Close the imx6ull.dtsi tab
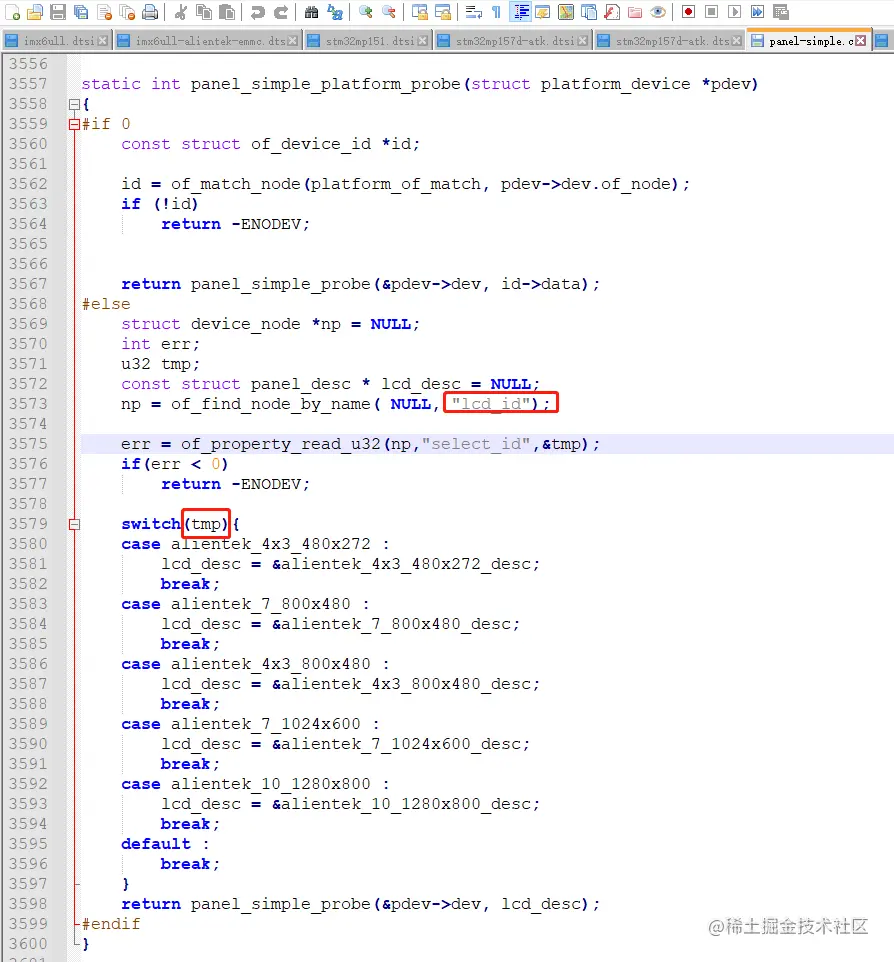This screenshot has height=962, width=894. (x=103, y=40)
